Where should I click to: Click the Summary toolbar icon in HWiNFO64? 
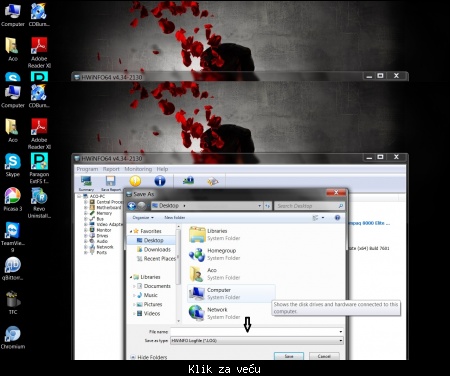click(x=86, y=183)
